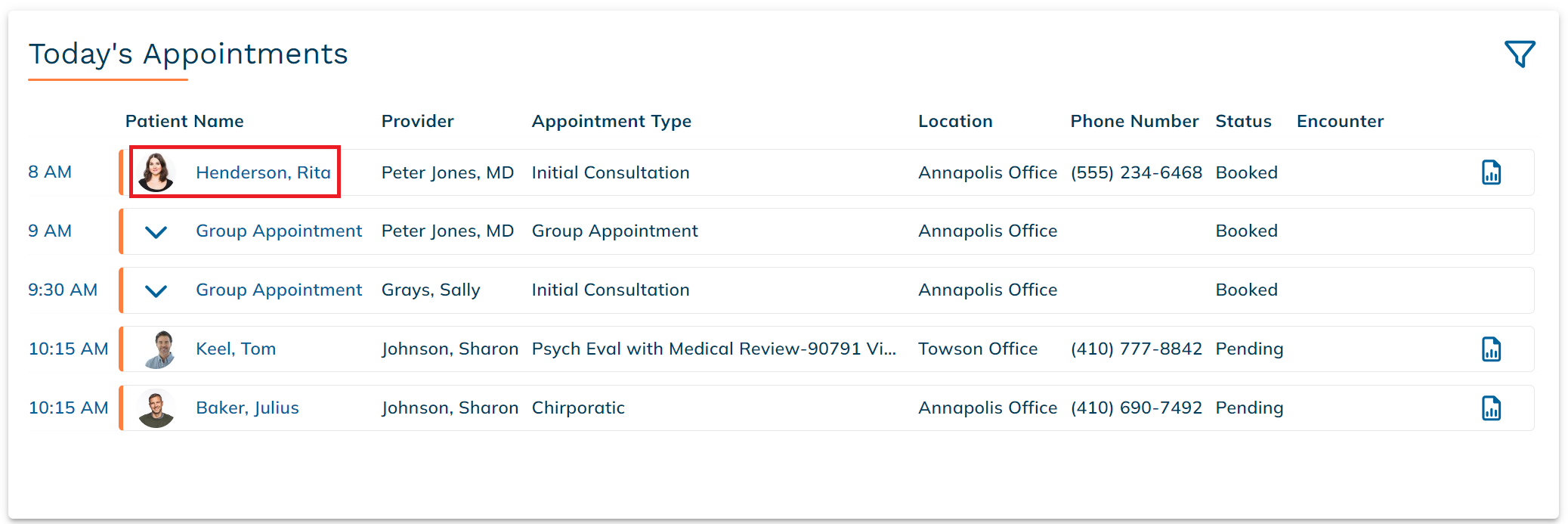Viewport: 1568px width, 524px height.
Task: Open encounter document for Tom Keel
Action: coord(1491,349)
